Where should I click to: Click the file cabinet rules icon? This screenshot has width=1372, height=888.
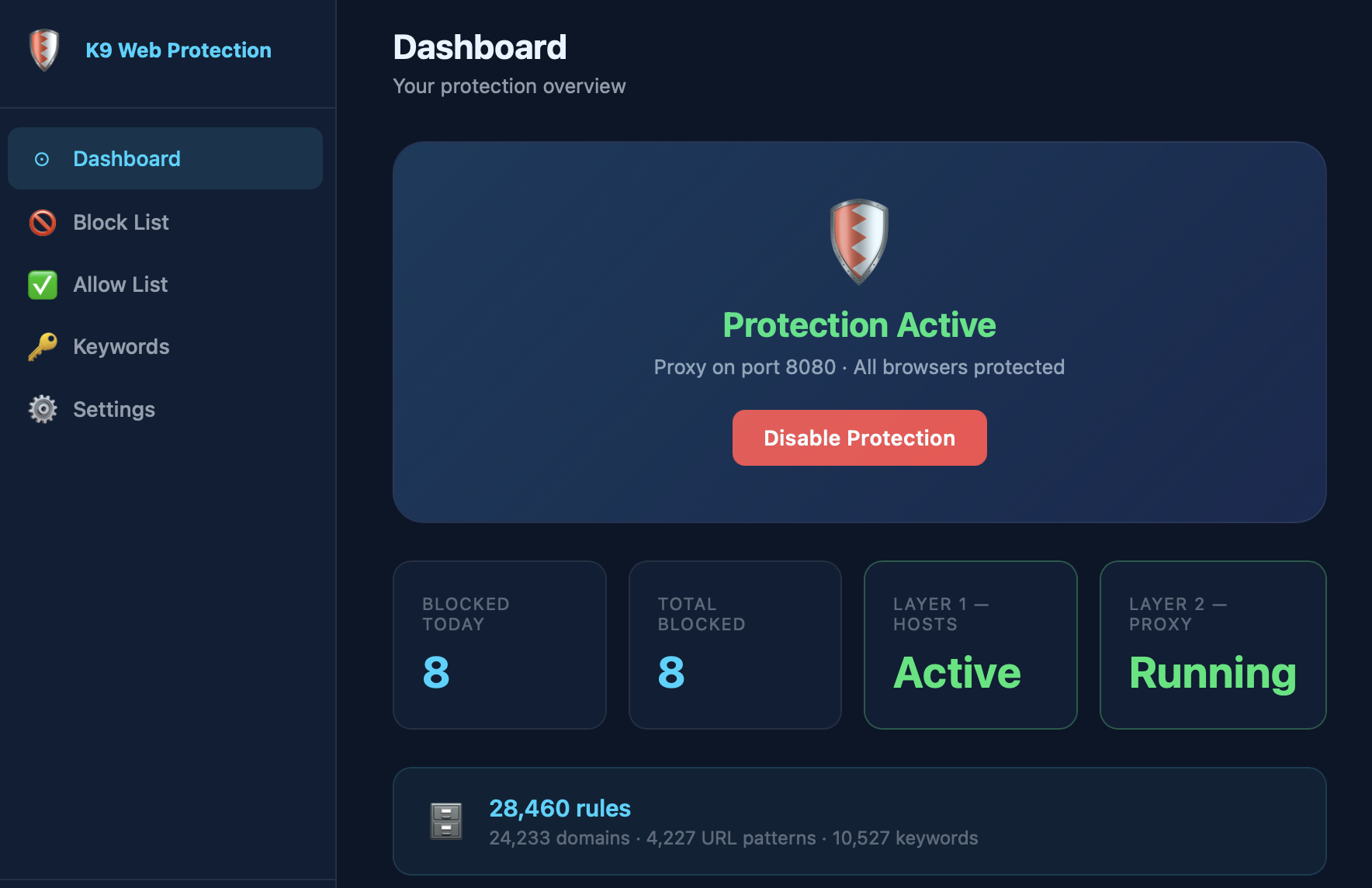[446, 821]
